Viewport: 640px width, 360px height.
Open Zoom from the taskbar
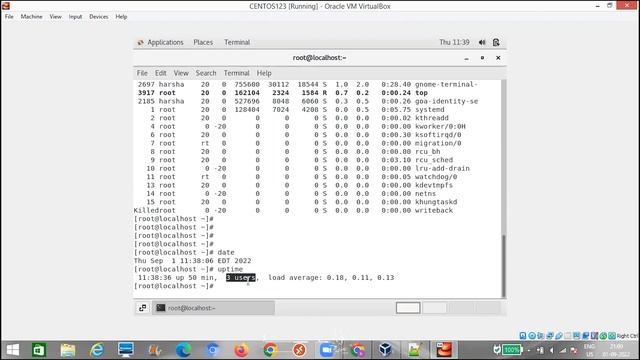click(x=327, y=350)
